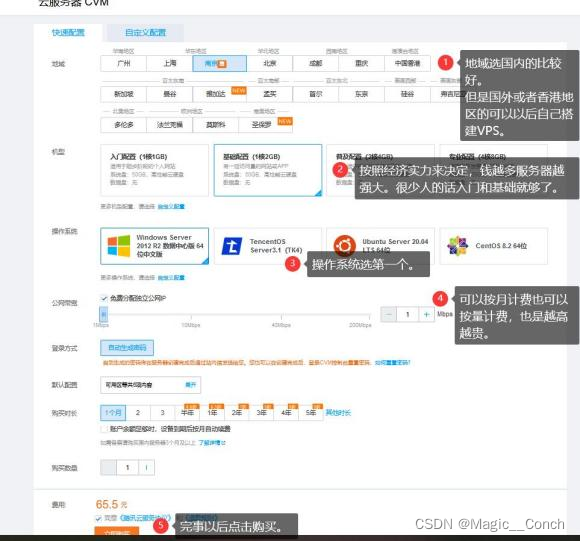Select the 多伦多 region
580x541 pixels.
click(x=124, y=125)
